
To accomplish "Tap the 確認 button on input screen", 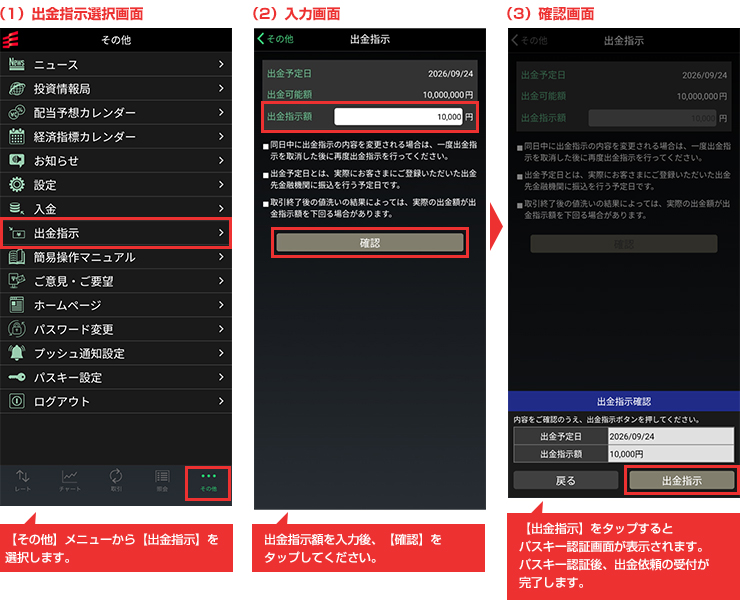I will [x=370, y=243].
